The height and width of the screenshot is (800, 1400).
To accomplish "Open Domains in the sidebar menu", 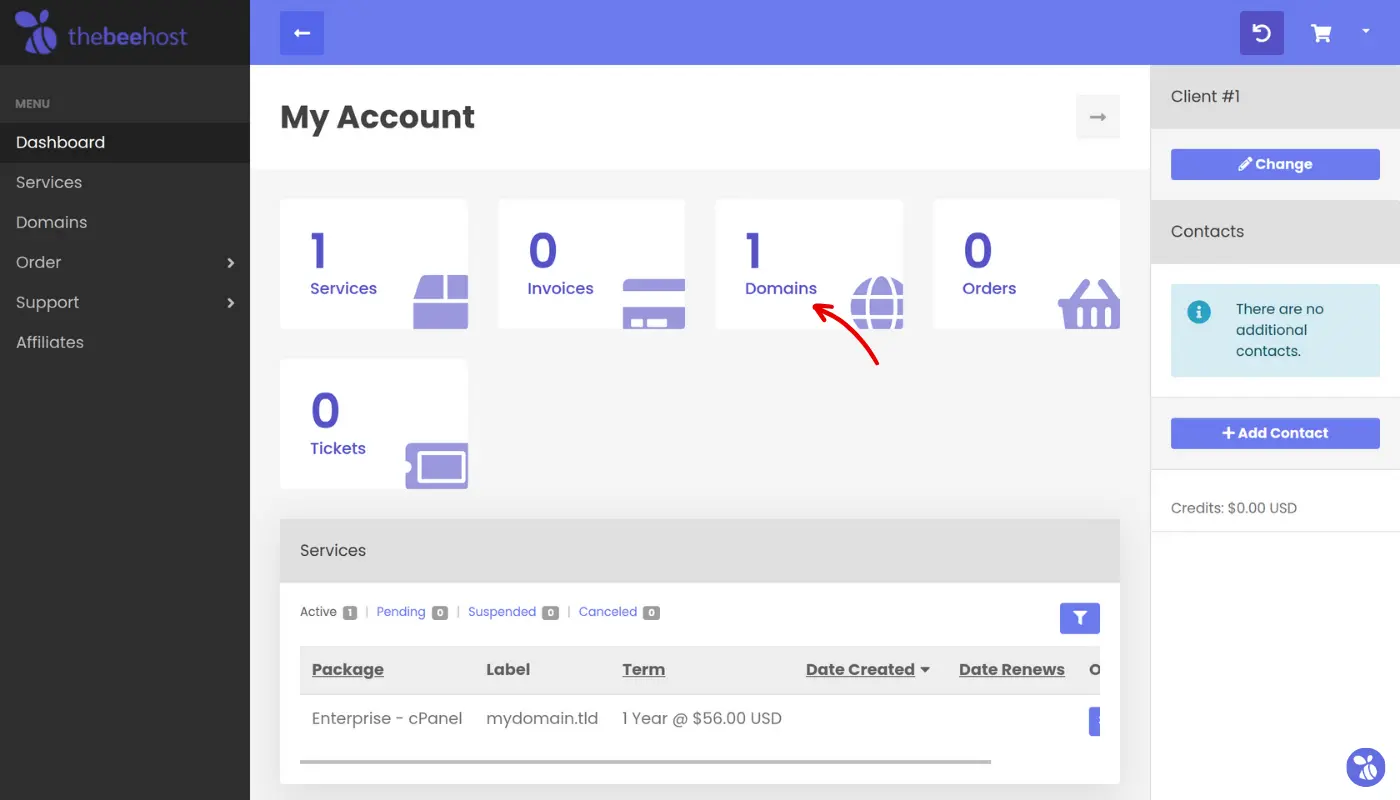I will 51,222.
